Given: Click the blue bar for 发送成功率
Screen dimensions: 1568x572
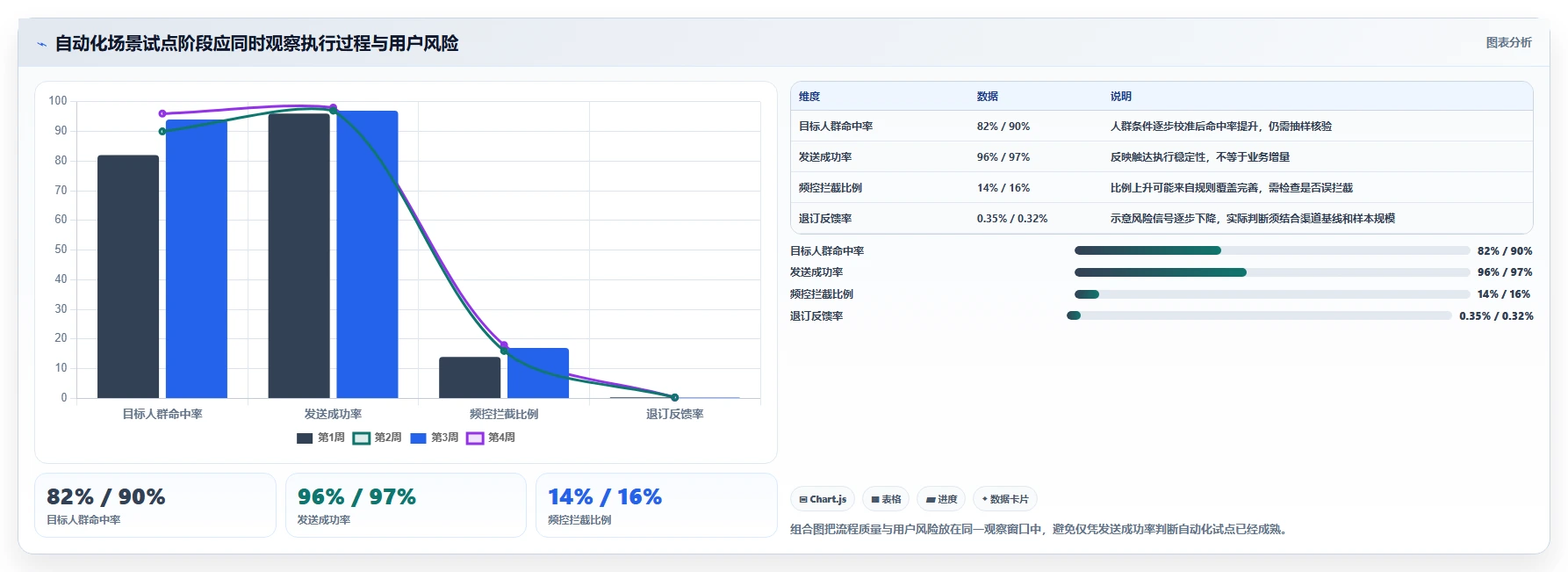Looking at the screenshot, I should tap(367, 255).
